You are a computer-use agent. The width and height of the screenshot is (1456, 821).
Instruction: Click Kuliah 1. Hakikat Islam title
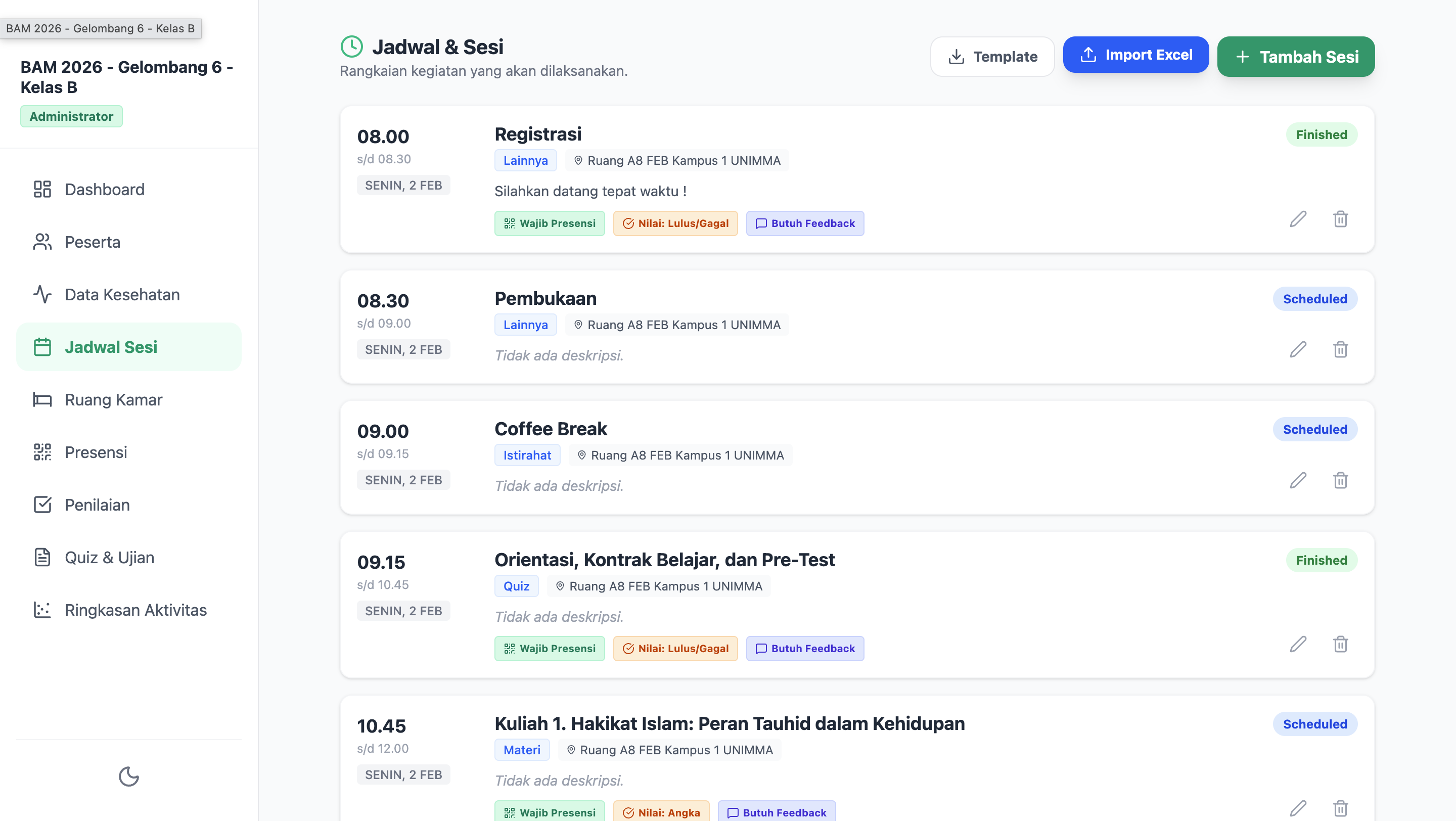point(729,723)
